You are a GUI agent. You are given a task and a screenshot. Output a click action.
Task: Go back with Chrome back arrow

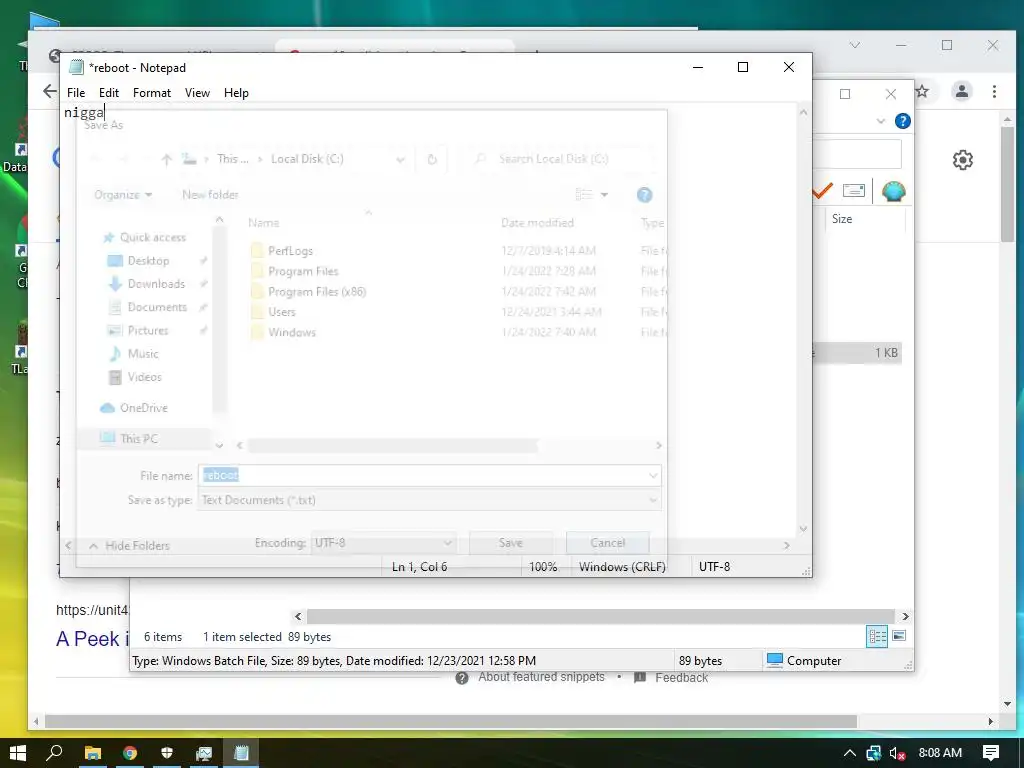pos(50,91)
